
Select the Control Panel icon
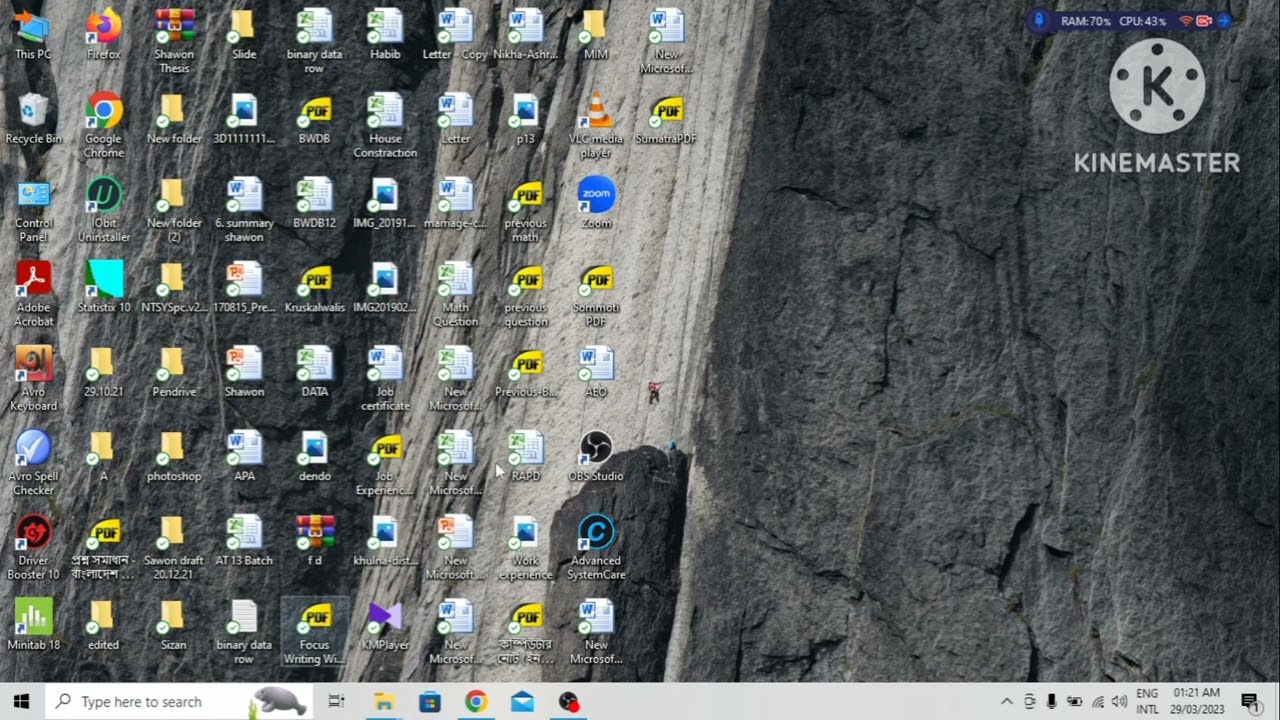pyautogui.click(x=33, y=210)
